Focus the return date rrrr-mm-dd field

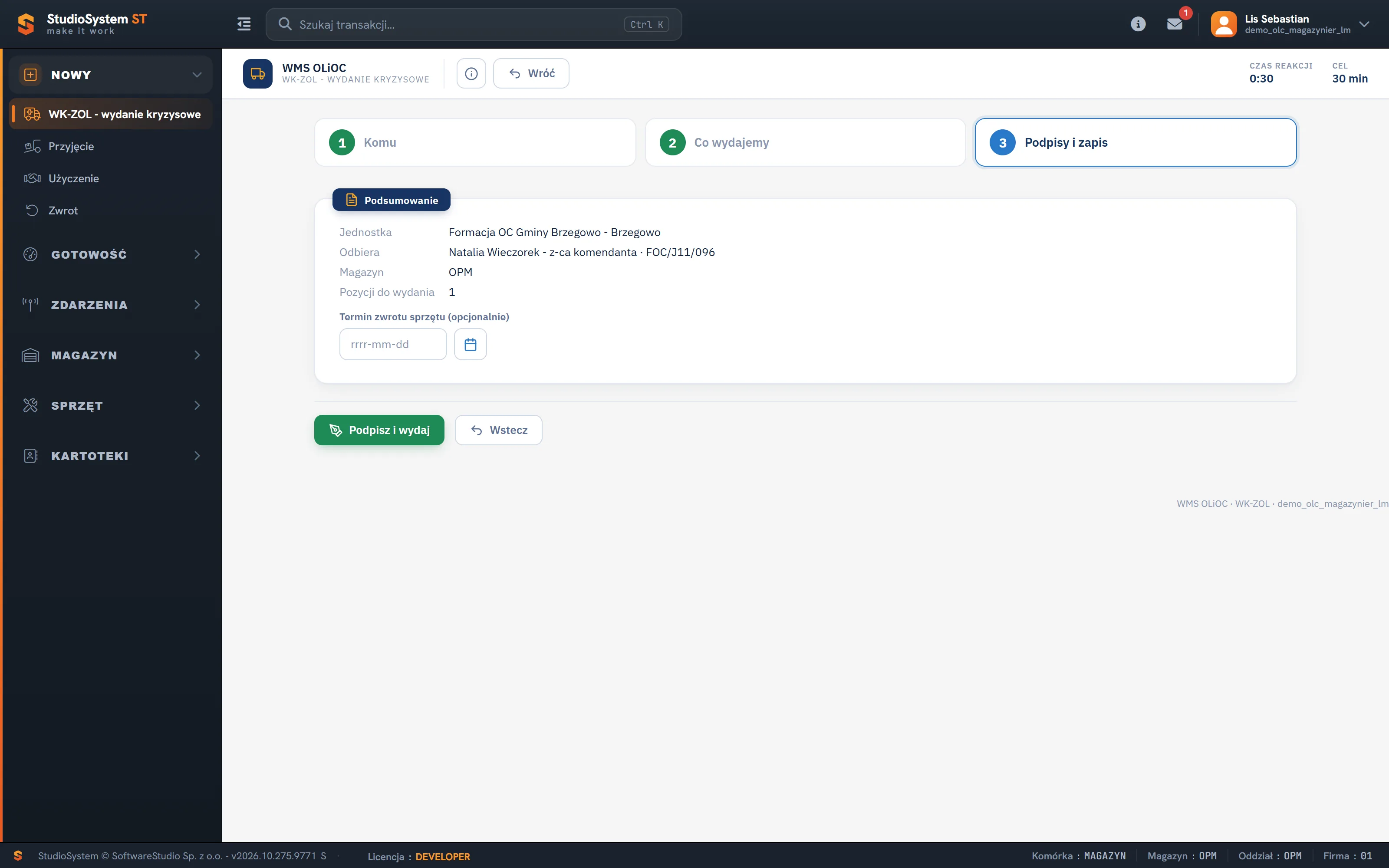tap(392, 345)
